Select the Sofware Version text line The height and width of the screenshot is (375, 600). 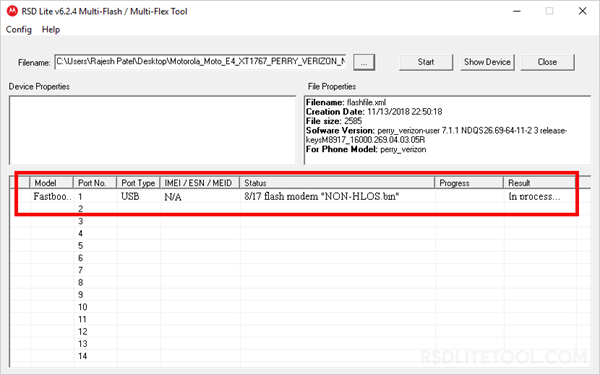pyautogui.click(x=436, y=135)
